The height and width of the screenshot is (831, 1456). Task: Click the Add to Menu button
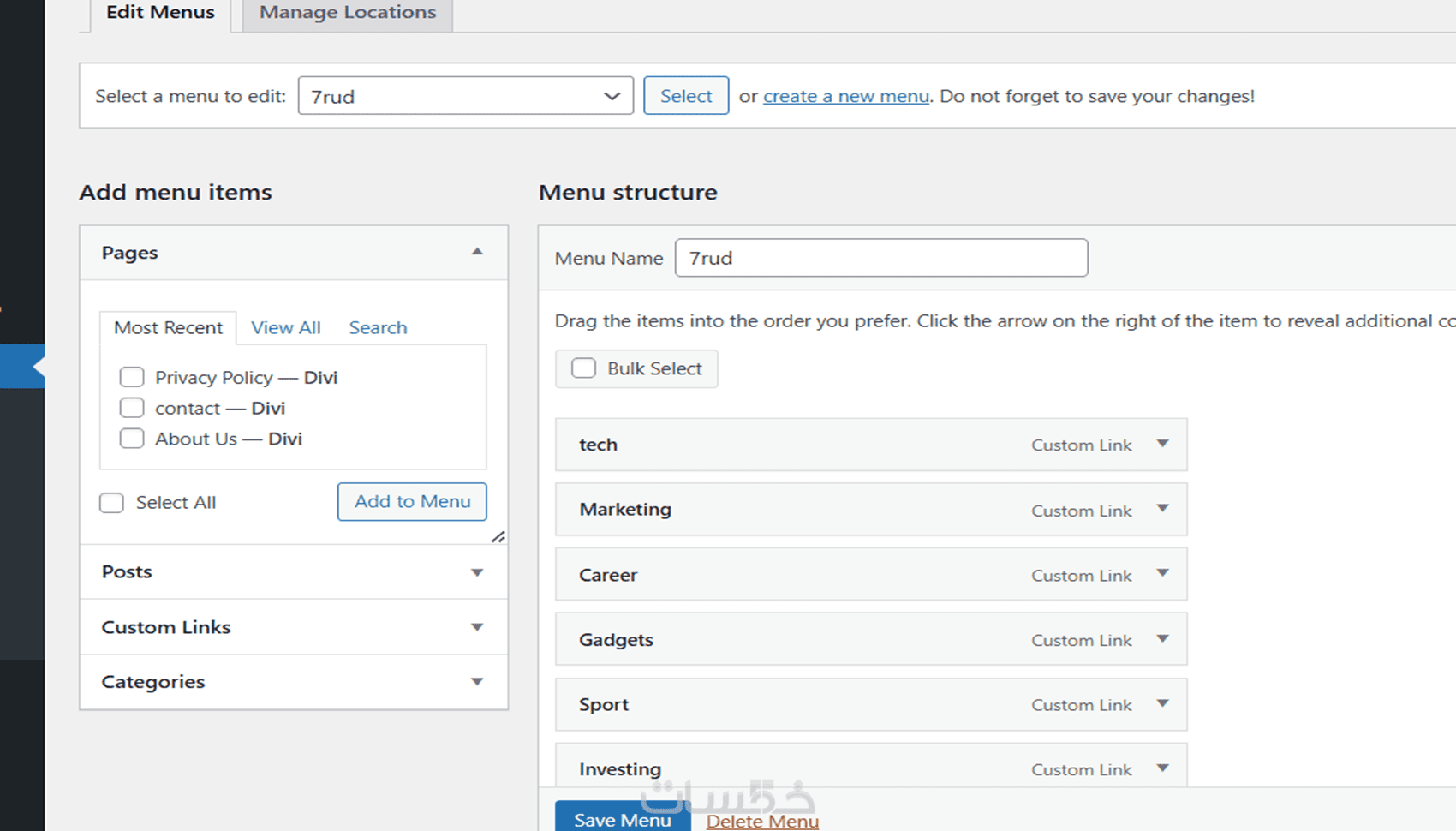point(412,501)
